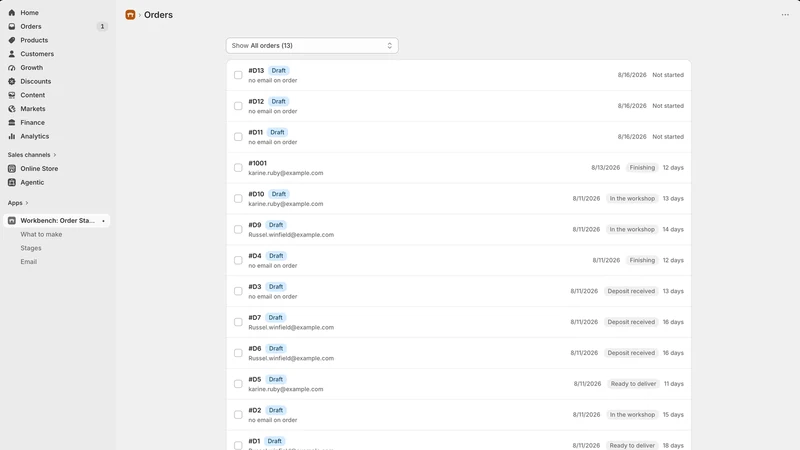Open the Show All orders (13) dropdown
Image resolution: width=800 pixels, height=450 pixels.
tap(312, 45)
